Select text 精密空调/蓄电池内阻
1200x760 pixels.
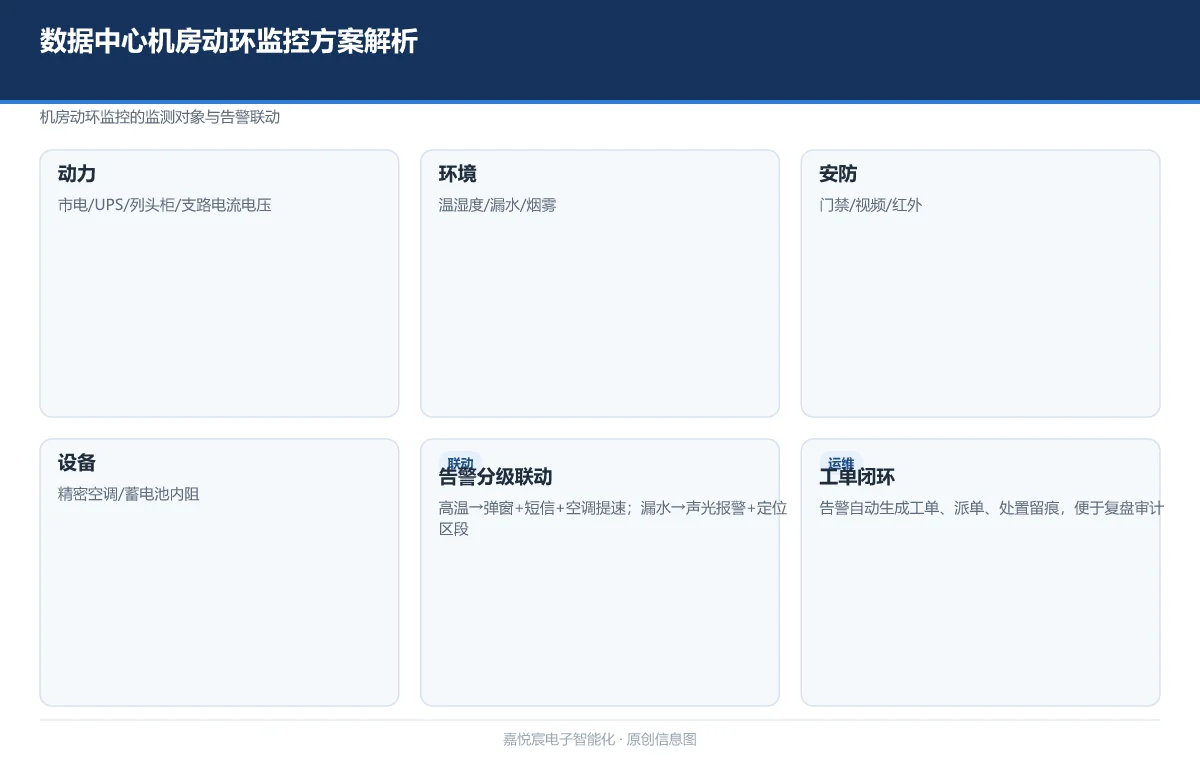point(129,494)
